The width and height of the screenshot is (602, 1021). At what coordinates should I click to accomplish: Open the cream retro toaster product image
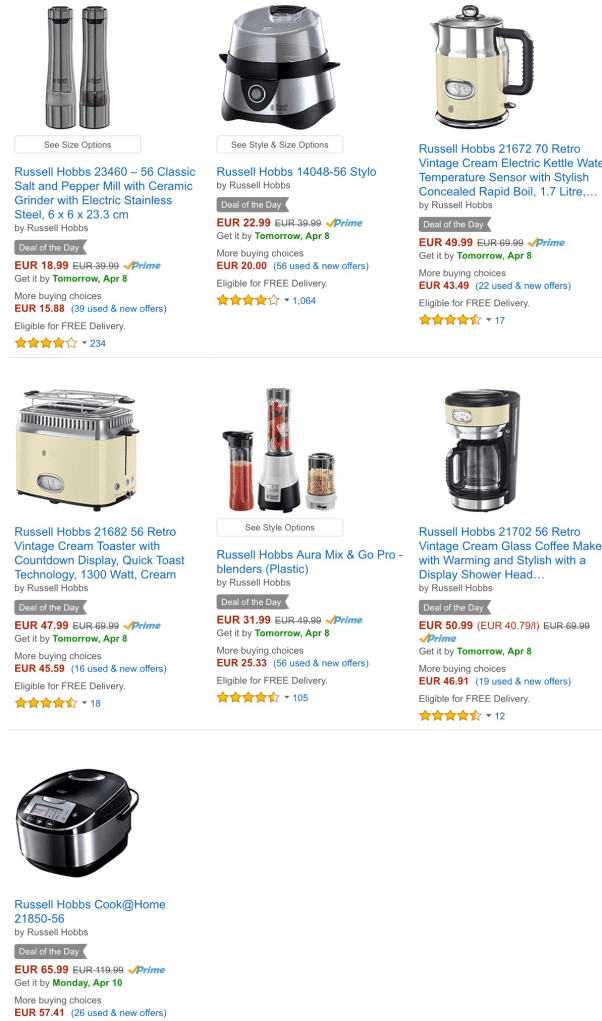77,449
